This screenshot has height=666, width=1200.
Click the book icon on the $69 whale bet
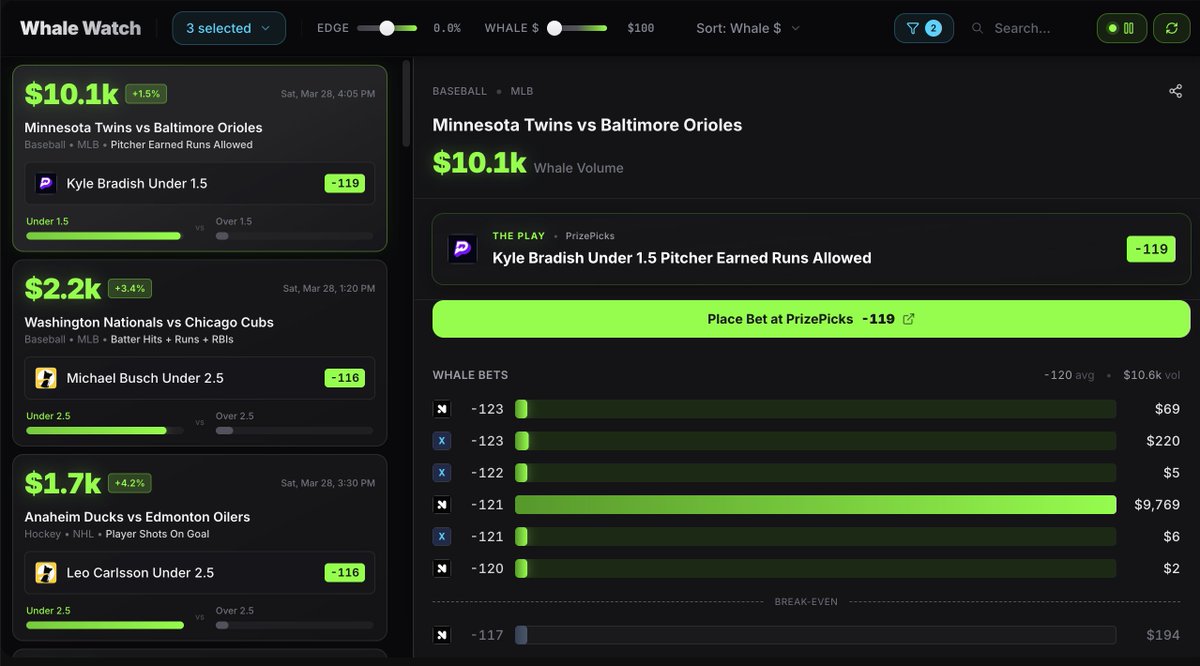(x=442, y=409)
